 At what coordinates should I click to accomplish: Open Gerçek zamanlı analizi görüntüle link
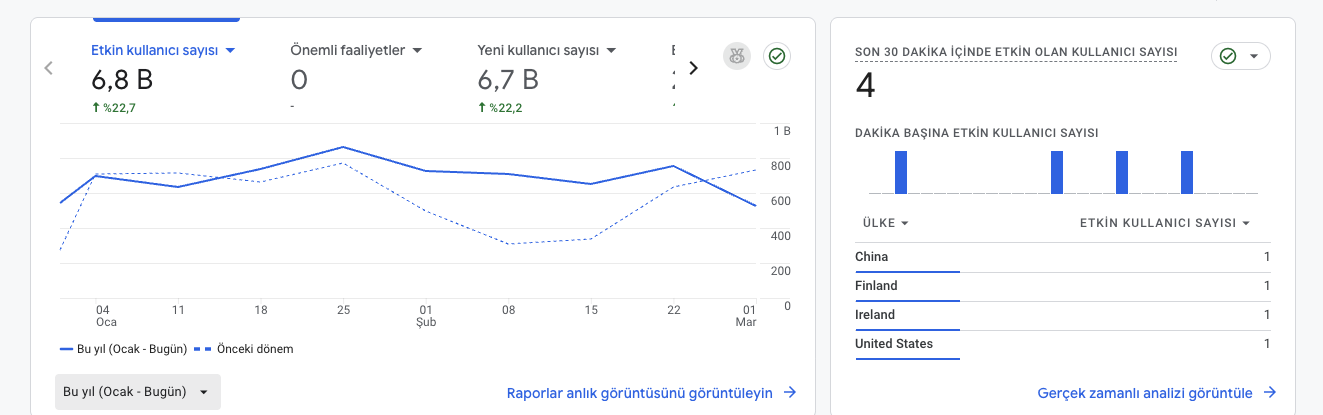(1157, 393)
